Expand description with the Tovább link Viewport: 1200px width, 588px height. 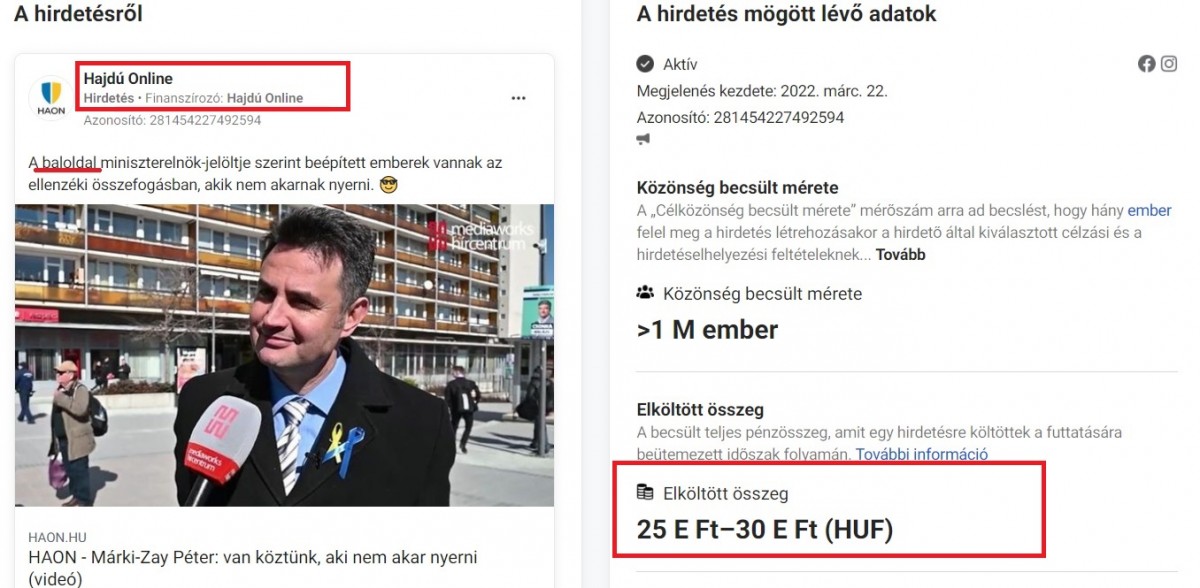(x=901, y=255)
